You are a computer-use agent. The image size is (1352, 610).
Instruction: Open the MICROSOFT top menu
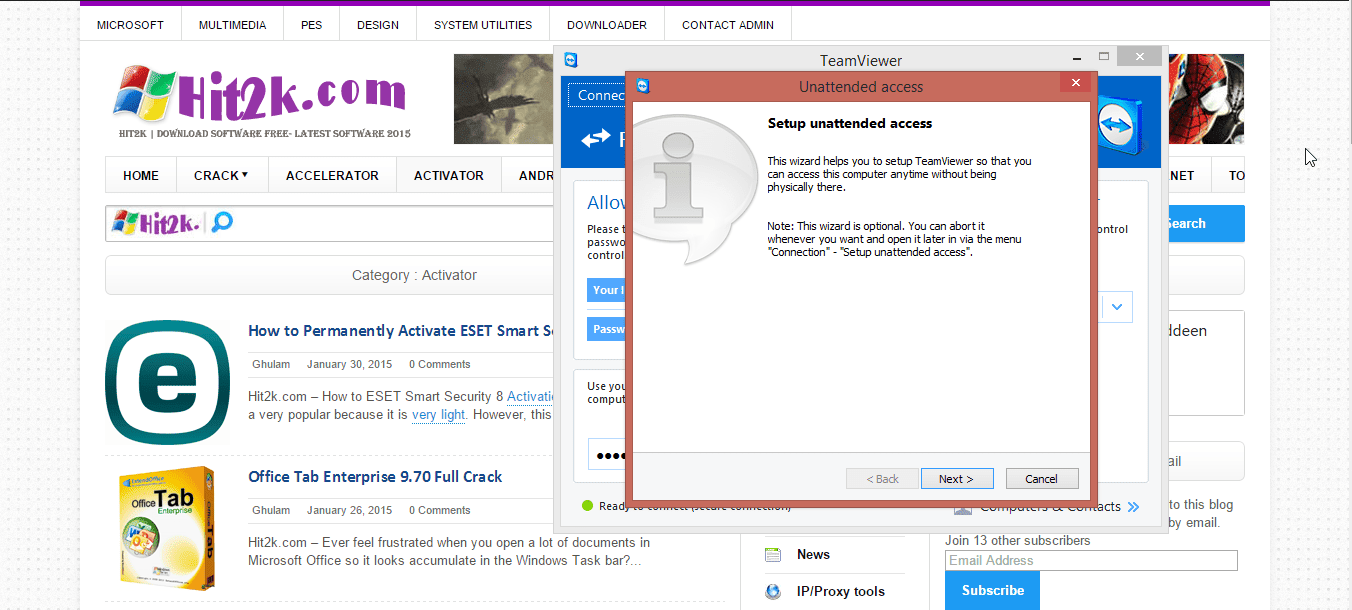point(130,25)
